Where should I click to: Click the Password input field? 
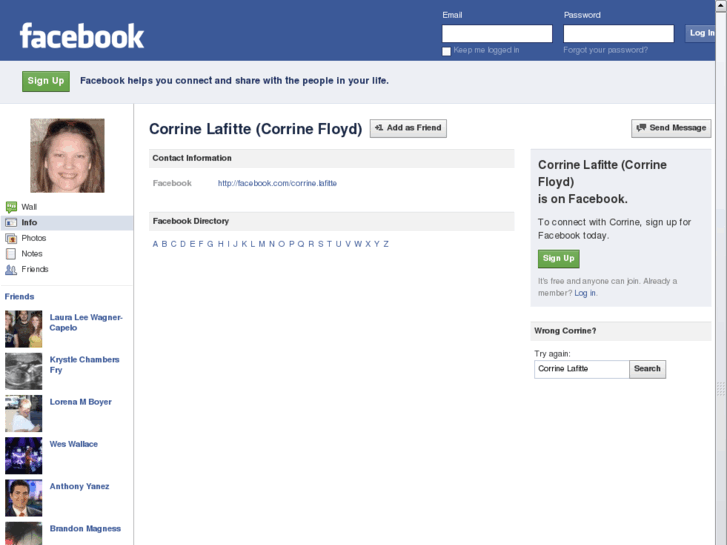coord(619,33)
